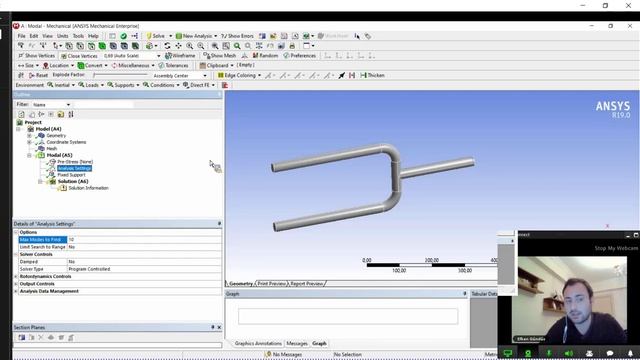Image resolution: width=640 pixels, height=360 pixels.
Task: Click the Explode Factor slider
Action: click(120, 75)
